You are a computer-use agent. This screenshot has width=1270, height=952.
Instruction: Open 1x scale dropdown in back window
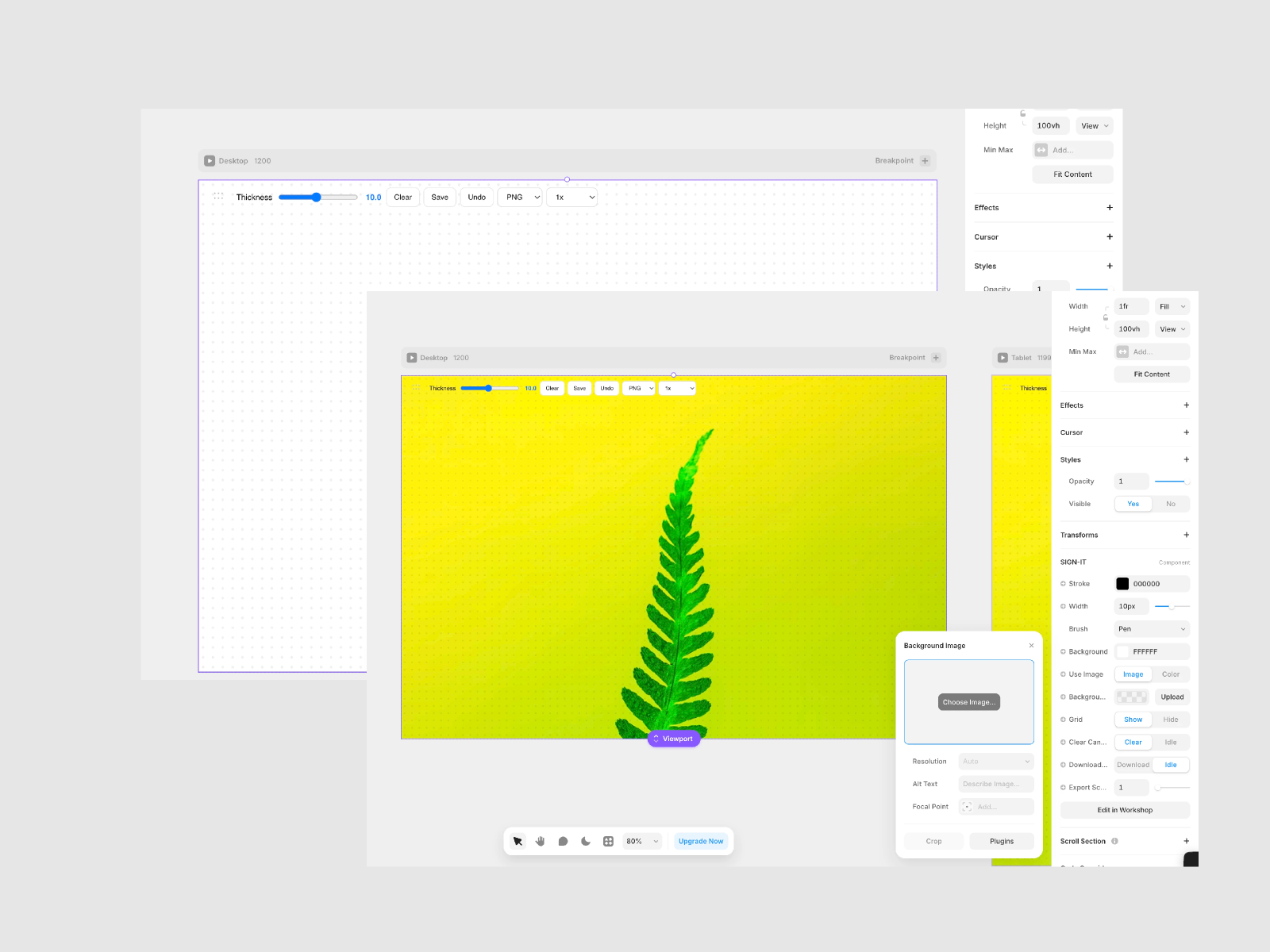point(572,198)
